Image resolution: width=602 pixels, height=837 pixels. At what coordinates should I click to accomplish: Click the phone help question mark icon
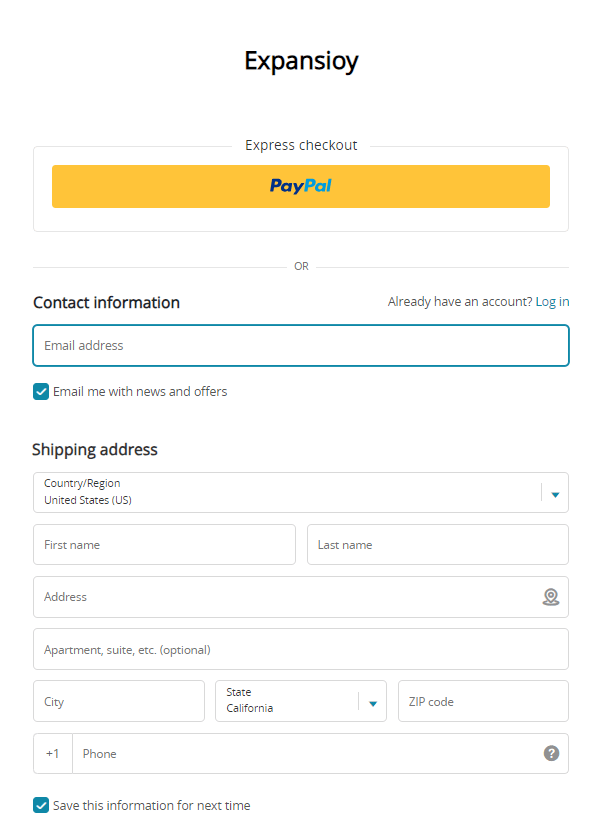[551, 753]
